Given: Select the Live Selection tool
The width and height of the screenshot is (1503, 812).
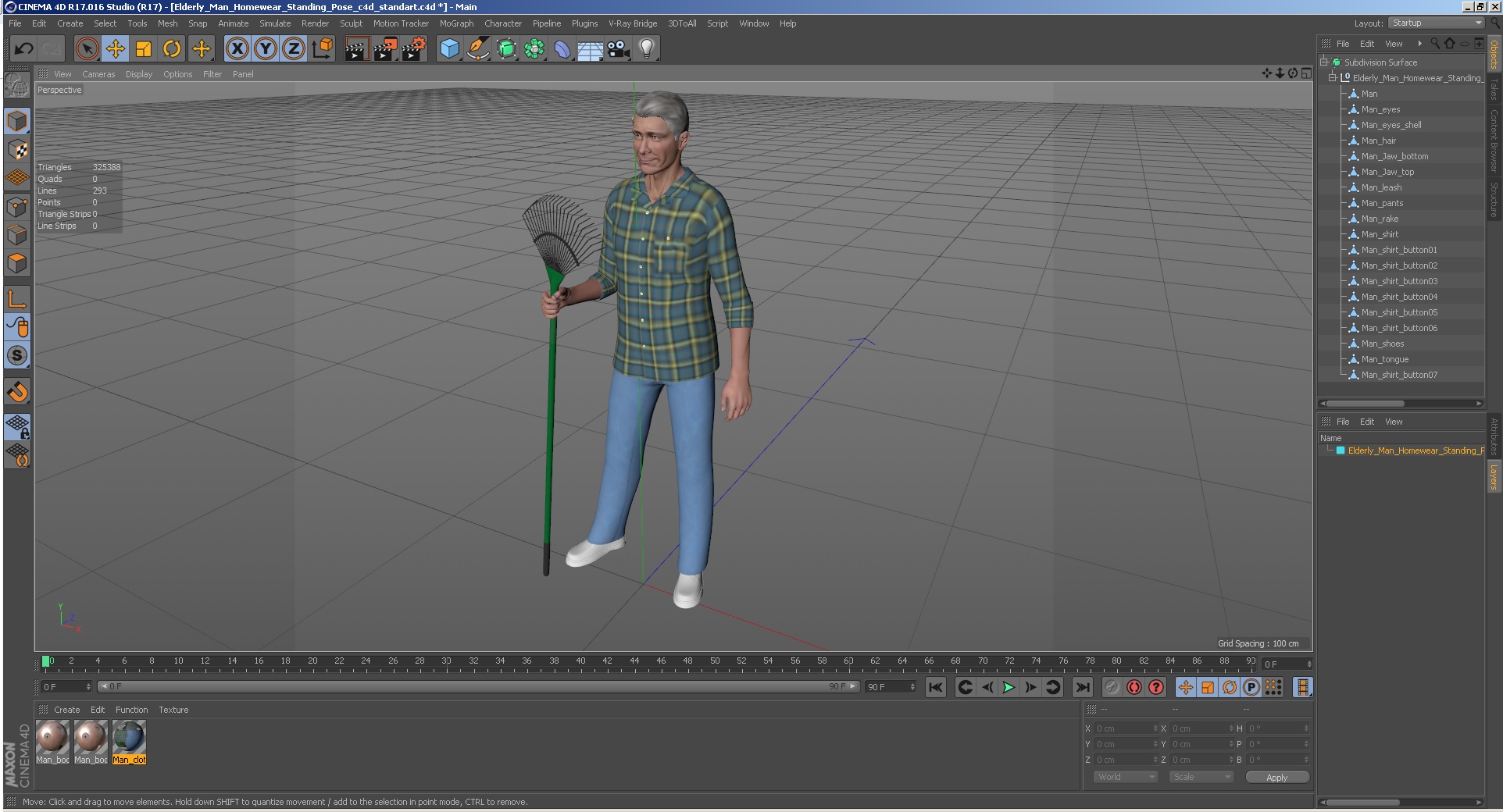Looking at the screenshot, I should point(87,49).
